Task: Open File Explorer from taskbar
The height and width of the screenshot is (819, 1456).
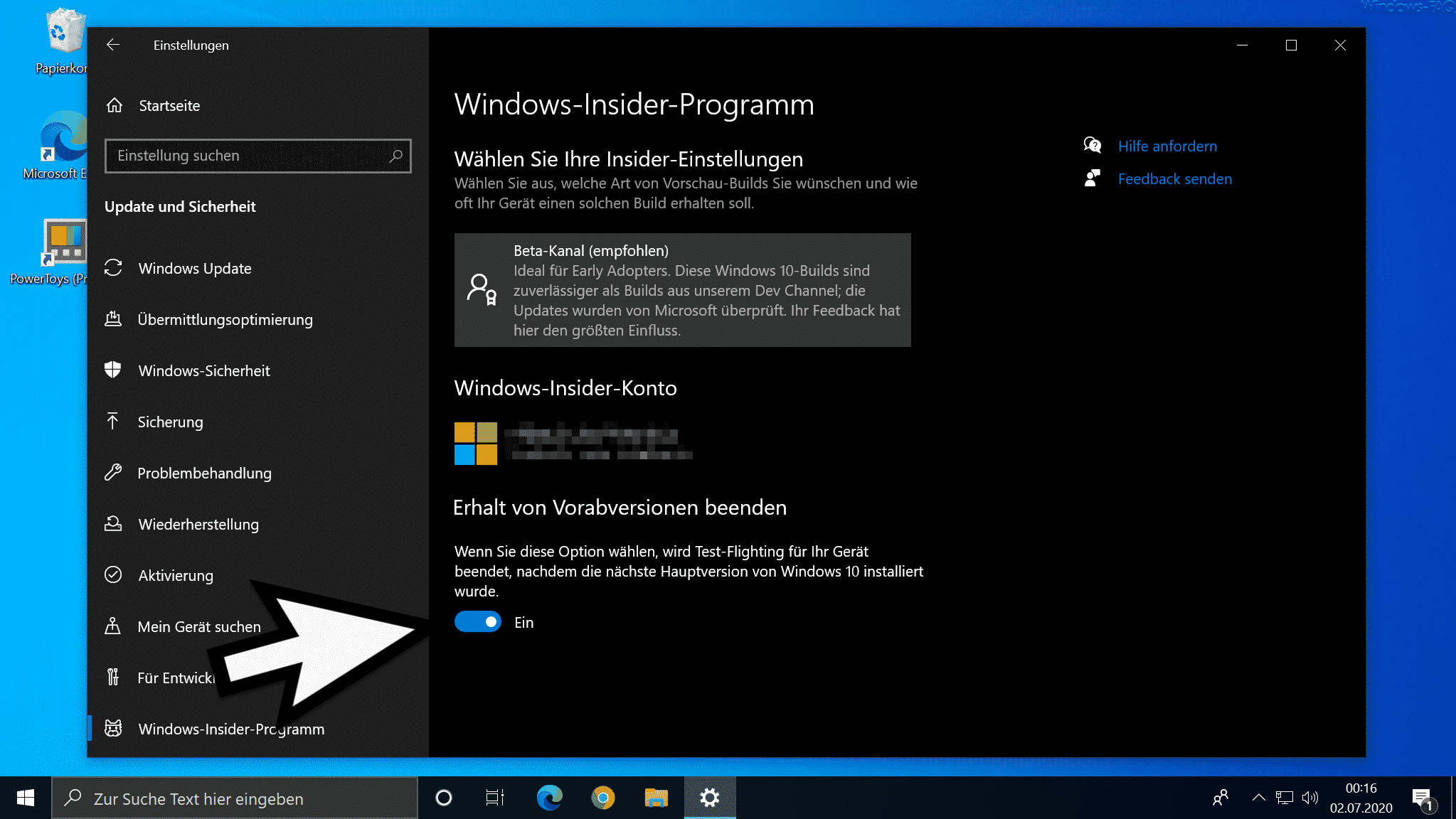Action: [656, 798]
